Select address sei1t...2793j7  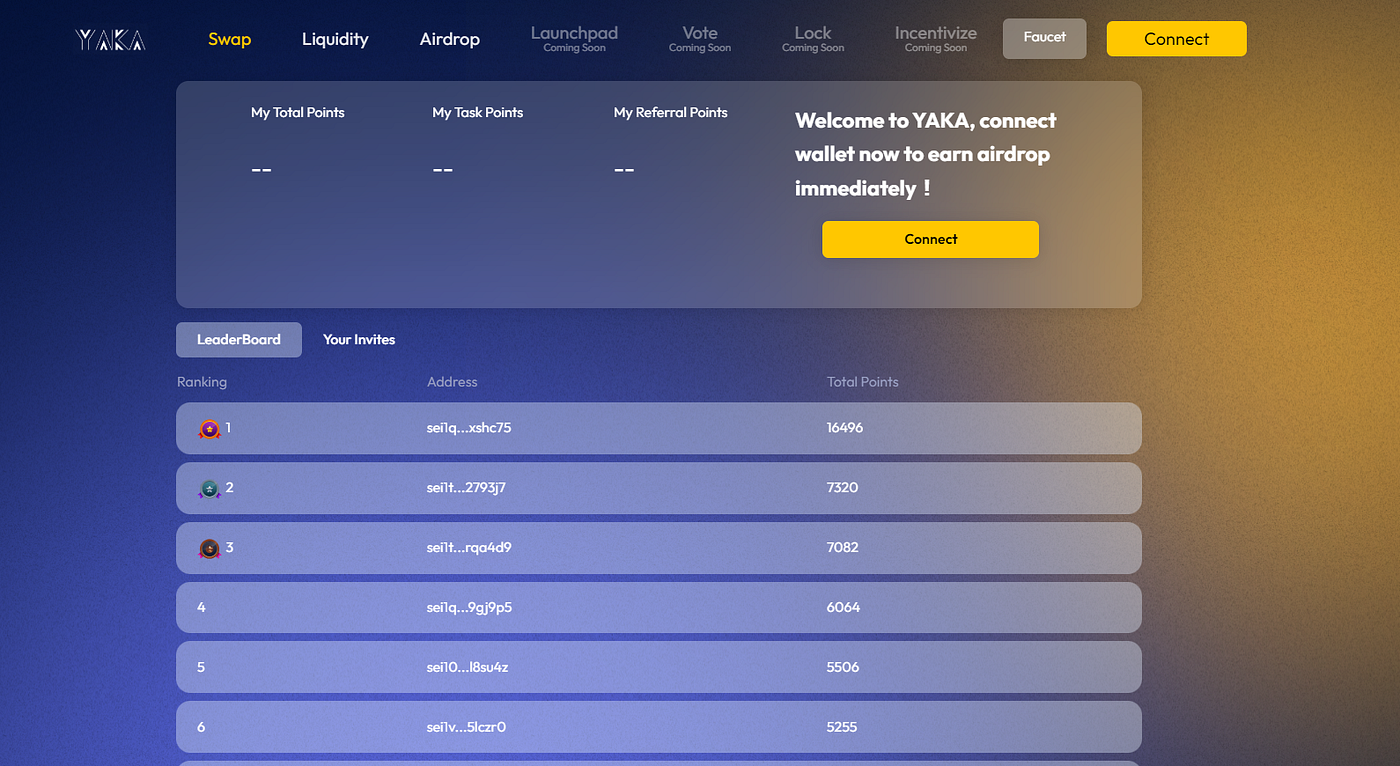coord(466,488)
